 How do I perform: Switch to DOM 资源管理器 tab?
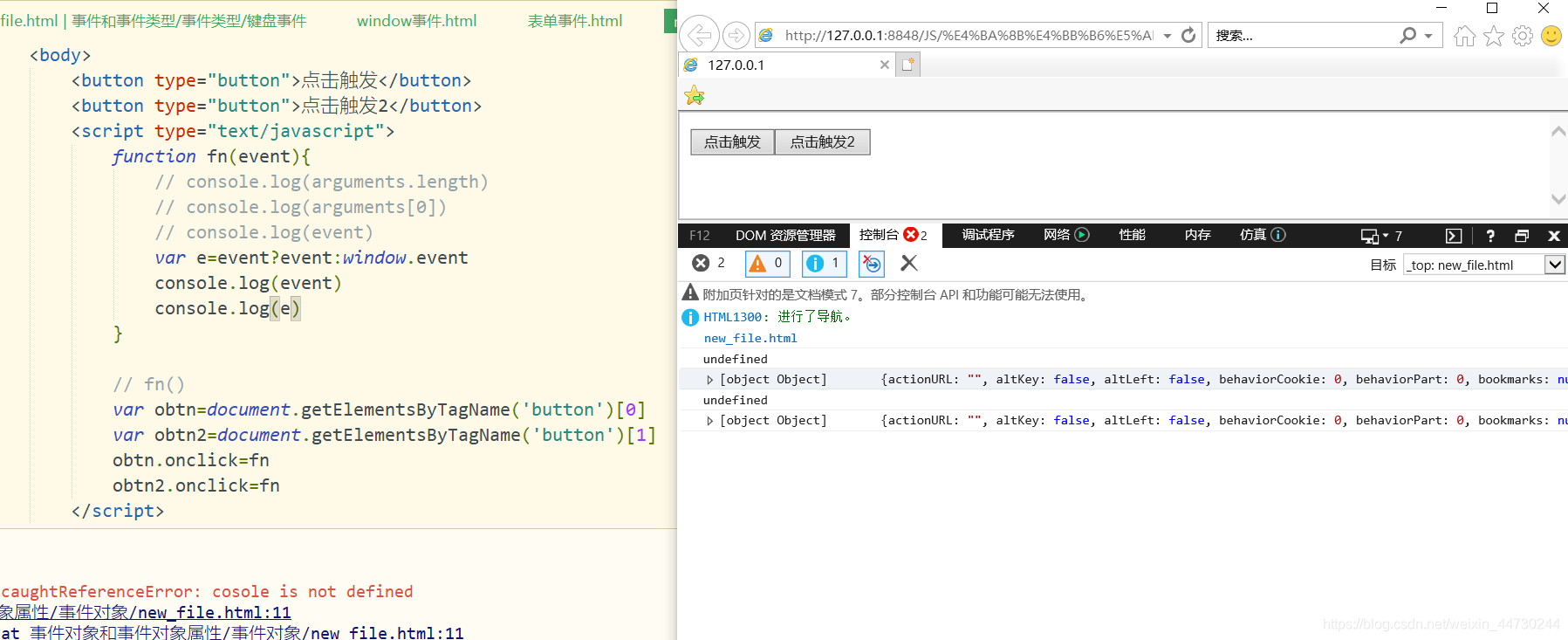coord(785,236)
